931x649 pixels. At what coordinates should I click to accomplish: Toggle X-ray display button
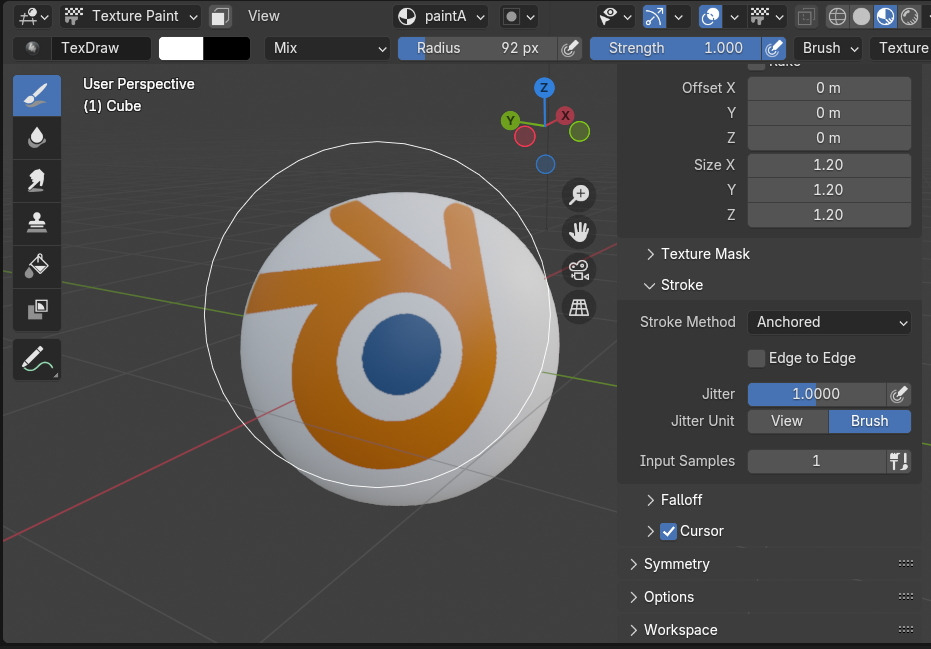pyautogui.click(x=806, y=17)
